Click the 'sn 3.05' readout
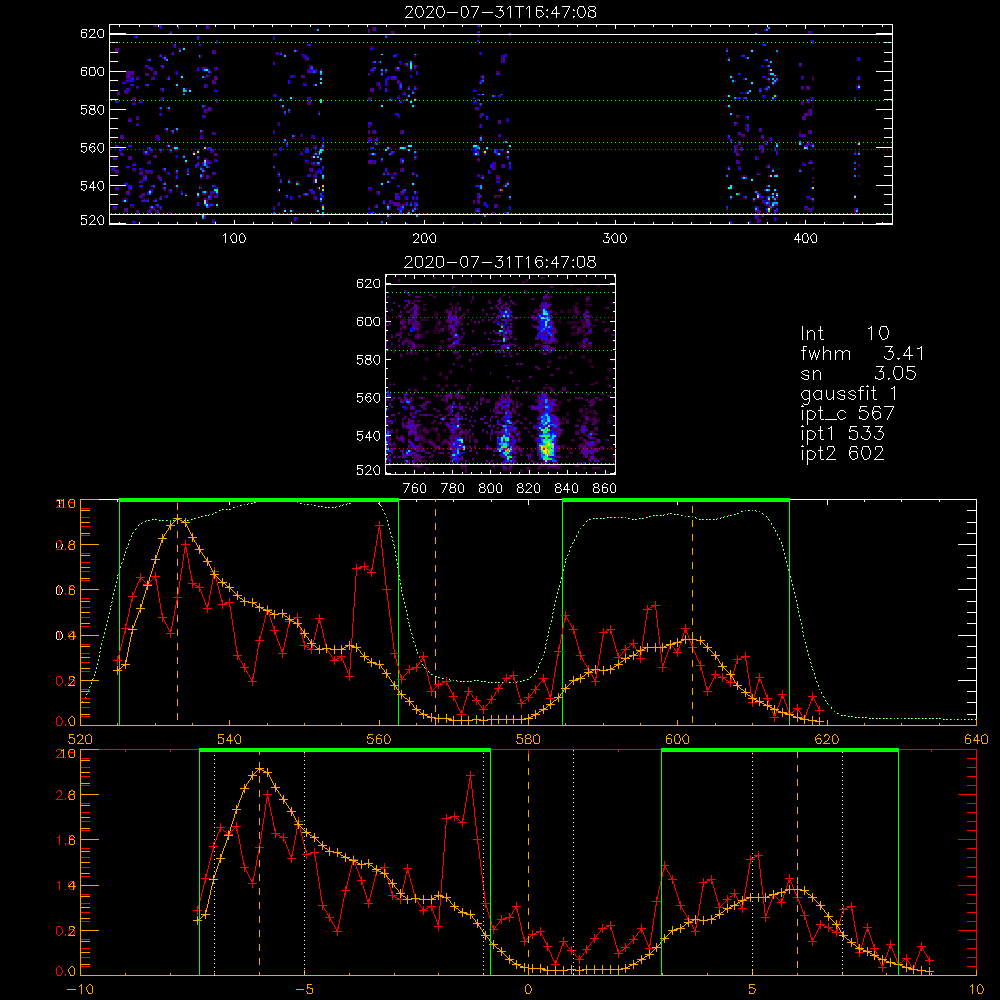This screenshot has height=1000, width=1000. pyautogui.click(x=858, y=373)
